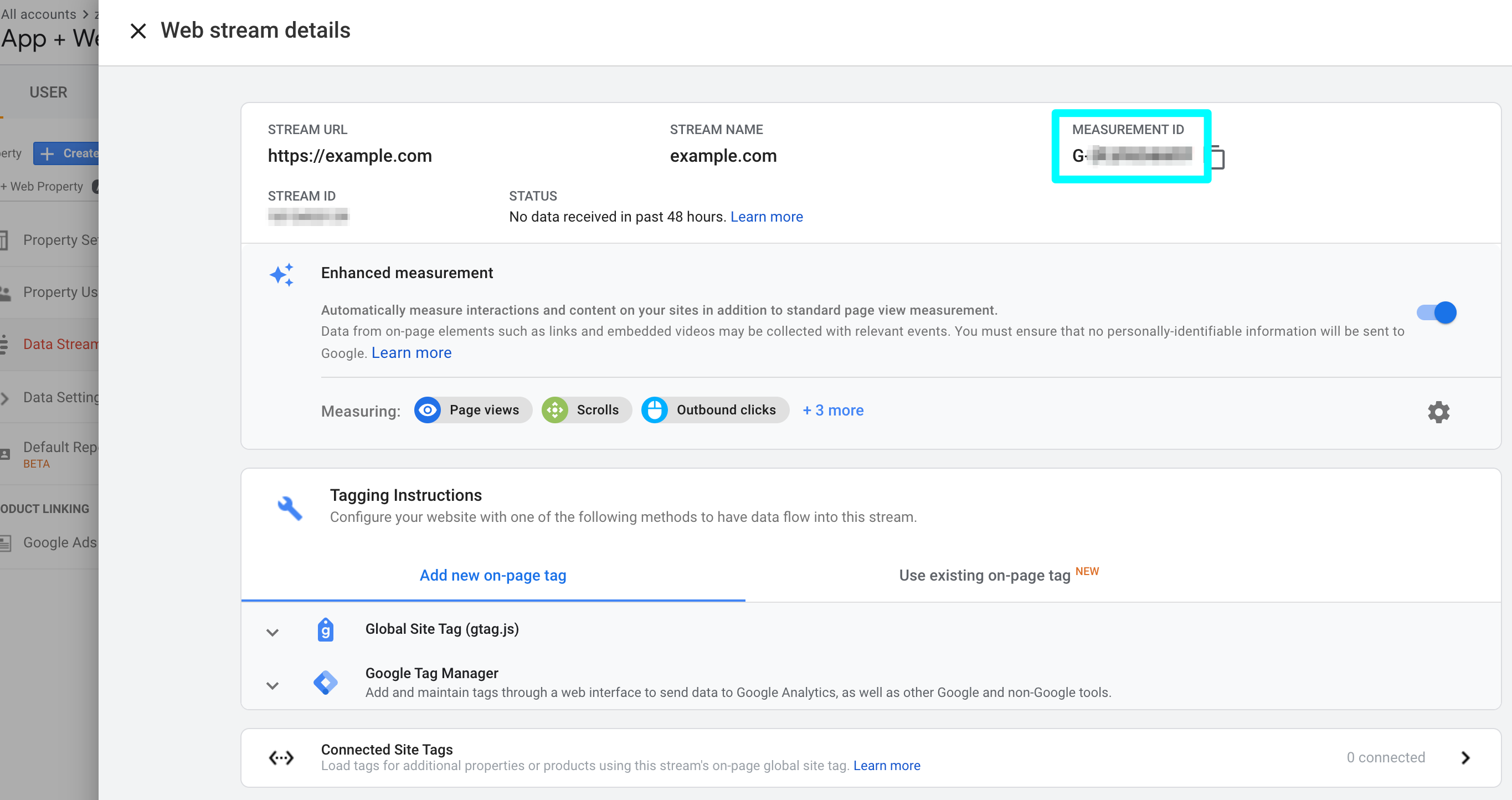This screenshot has width=1512, height=800.
Task: Select the Add new on-page tag tab
Action: (493, 575)
